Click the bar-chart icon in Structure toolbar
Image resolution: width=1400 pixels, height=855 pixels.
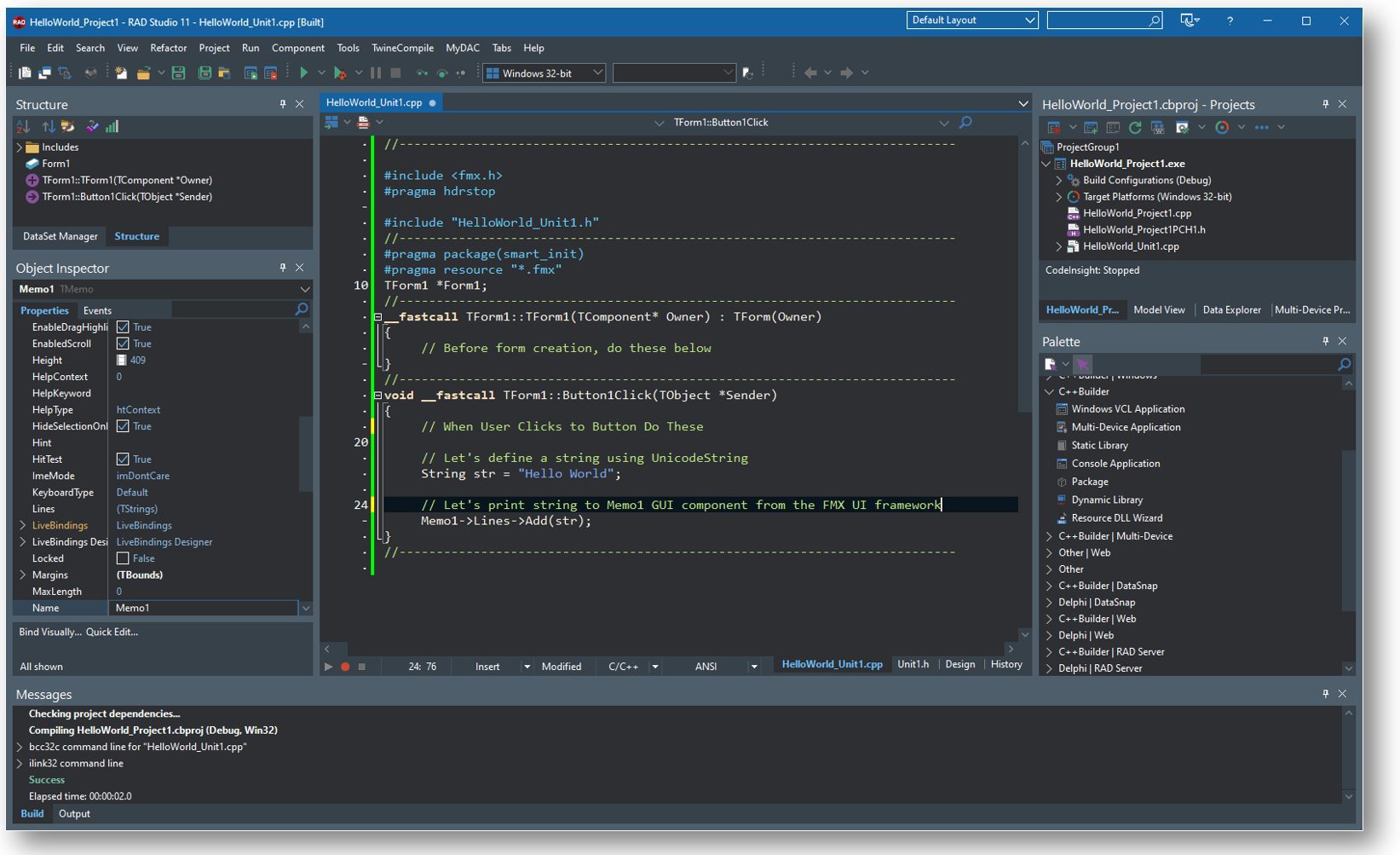point(112,126)
